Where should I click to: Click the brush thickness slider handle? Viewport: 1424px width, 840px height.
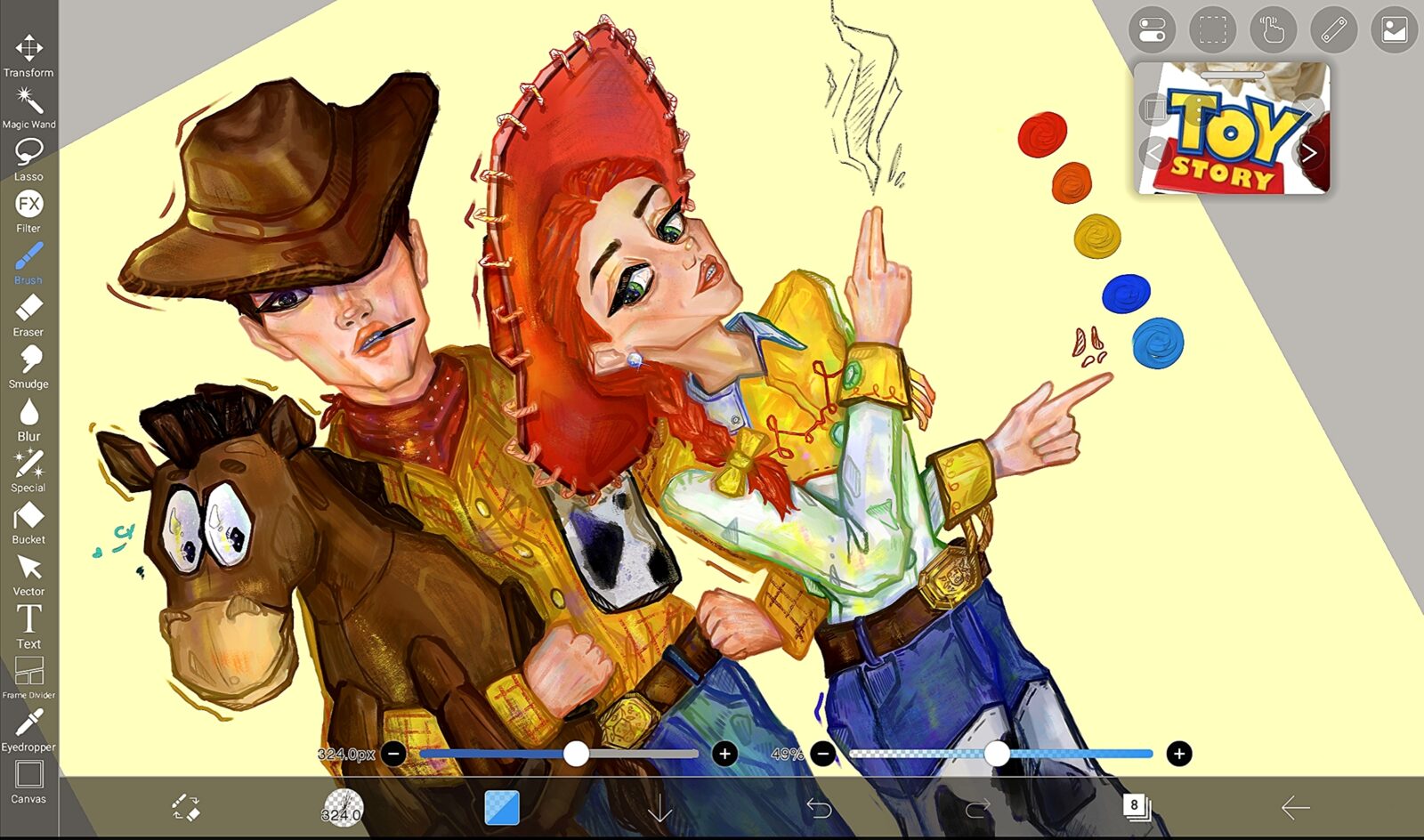point(577,755)
